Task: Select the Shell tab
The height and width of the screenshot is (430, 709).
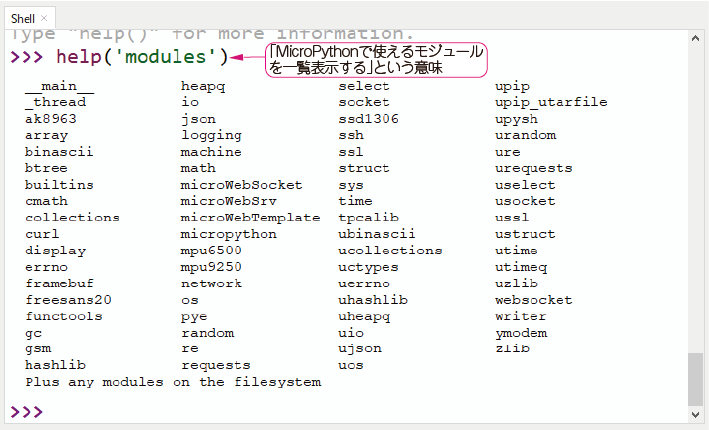Action: (23, 18)
